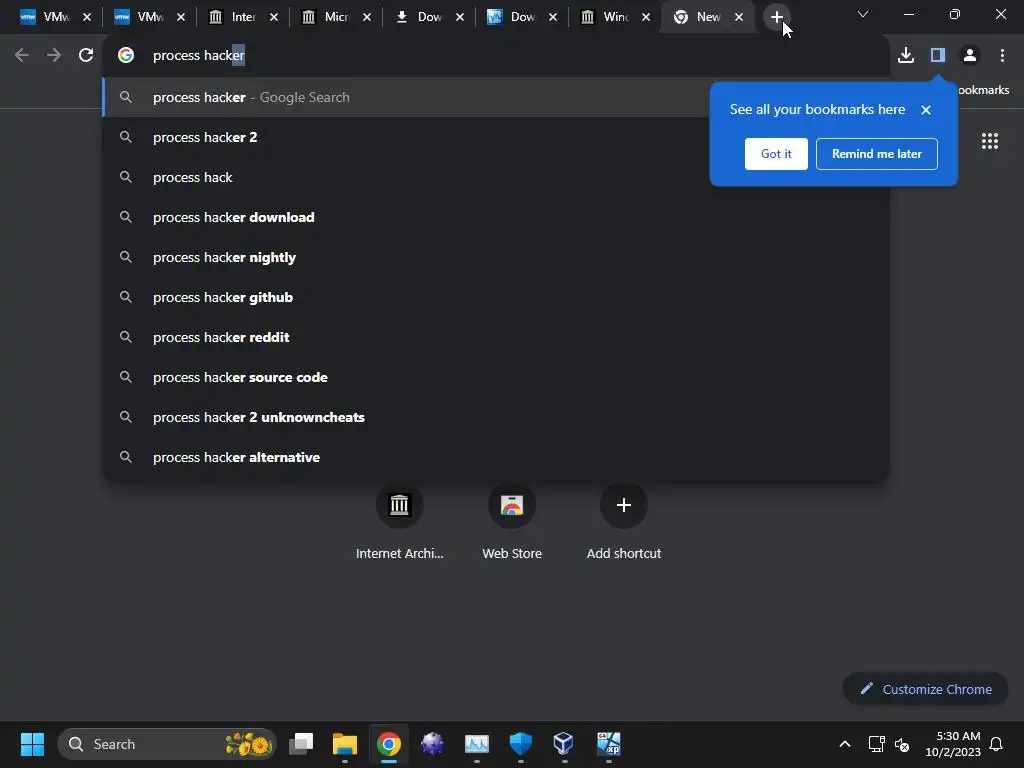The width and height of the screenshot is (1024, 768).
Task: Click Got it in bookmarks bubble
Action: tap(776, 154)
